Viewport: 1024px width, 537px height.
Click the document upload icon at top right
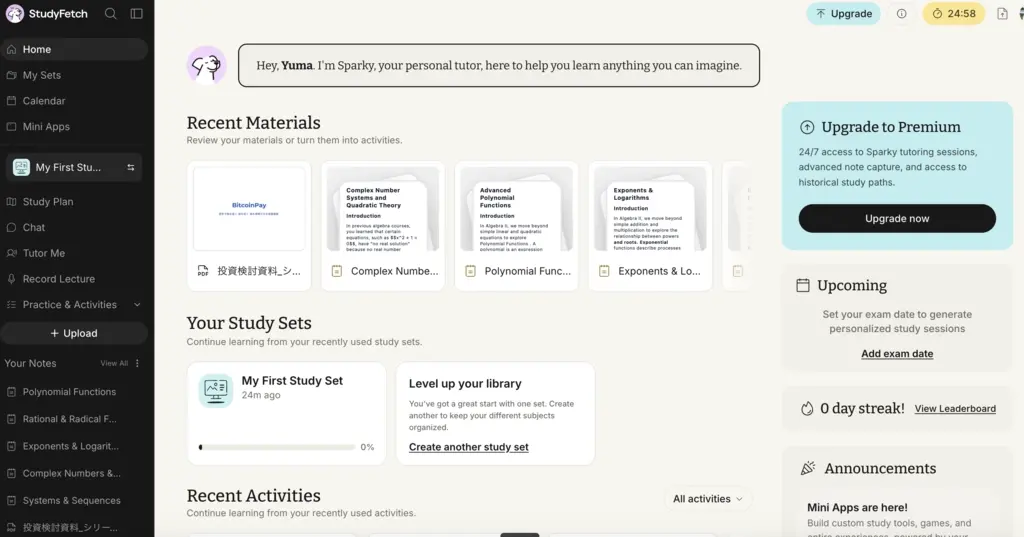[1002, 14]
